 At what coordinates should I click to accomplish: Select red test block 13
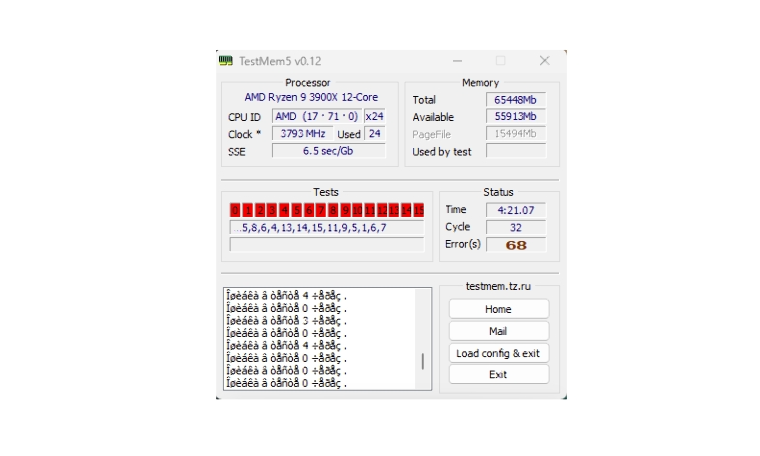coord(394,210)
